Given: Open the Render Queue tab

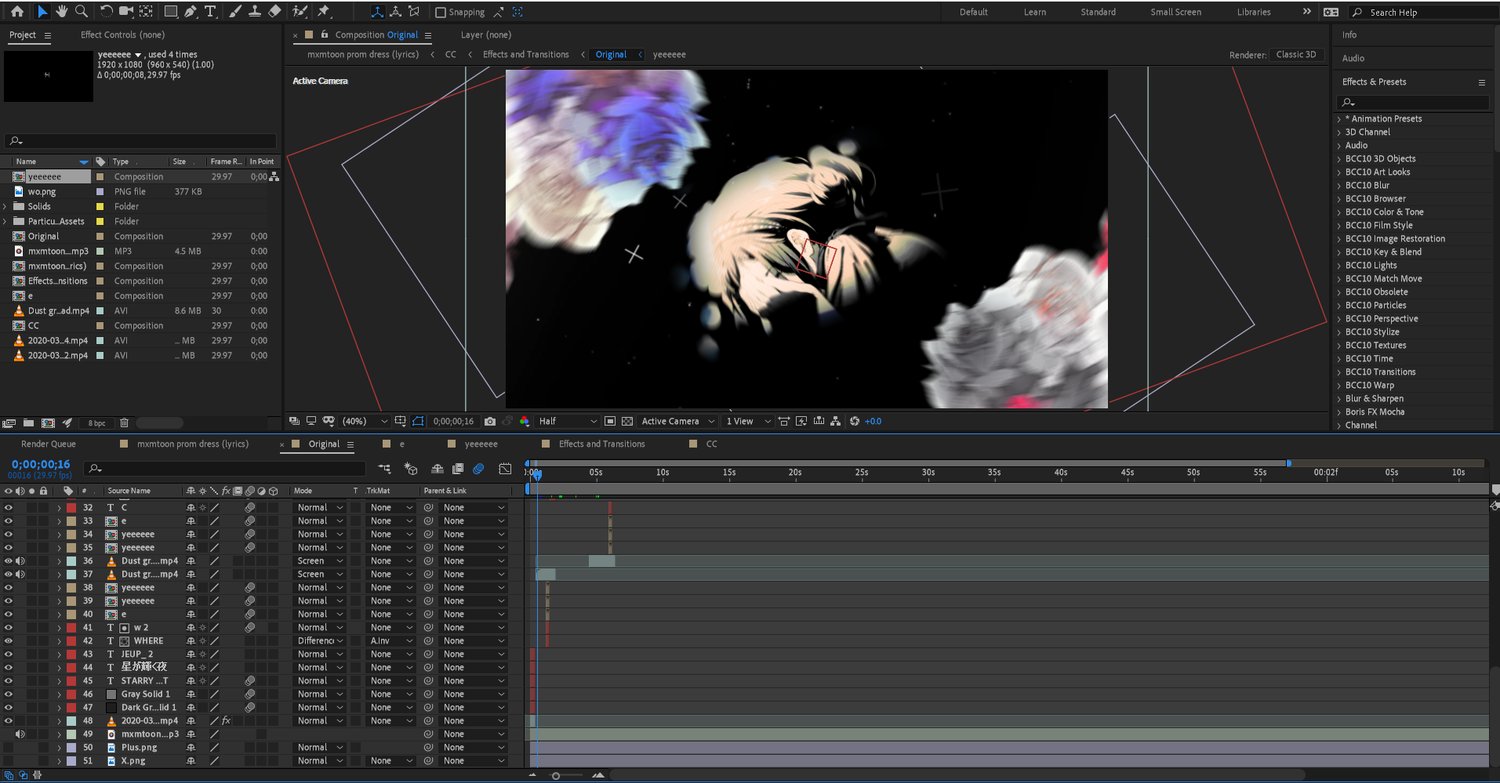Looking at the screenshot, I should coord(48,444).
